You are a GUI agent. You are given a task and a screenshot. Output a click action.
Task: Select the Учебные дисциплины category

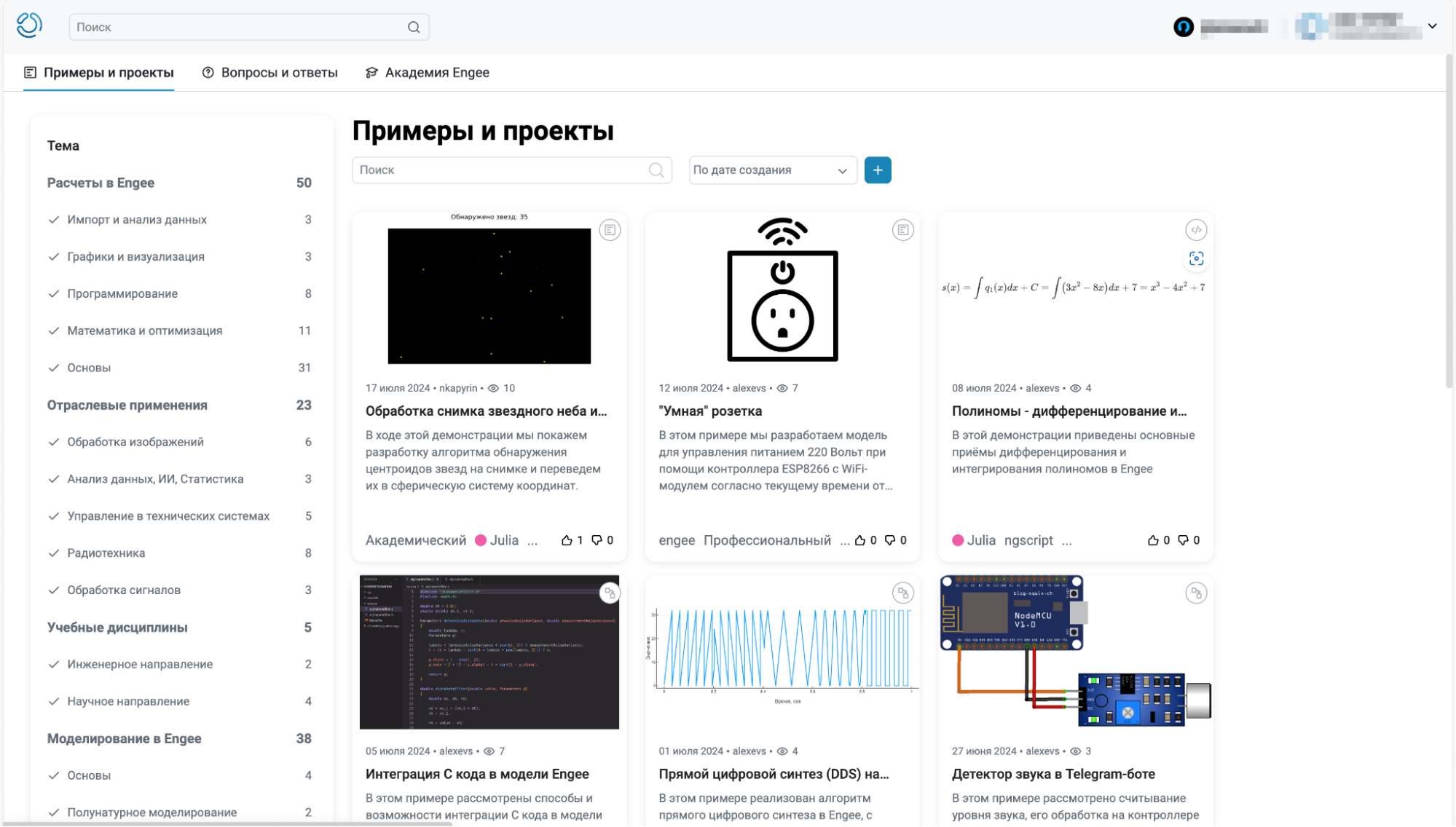179,628
